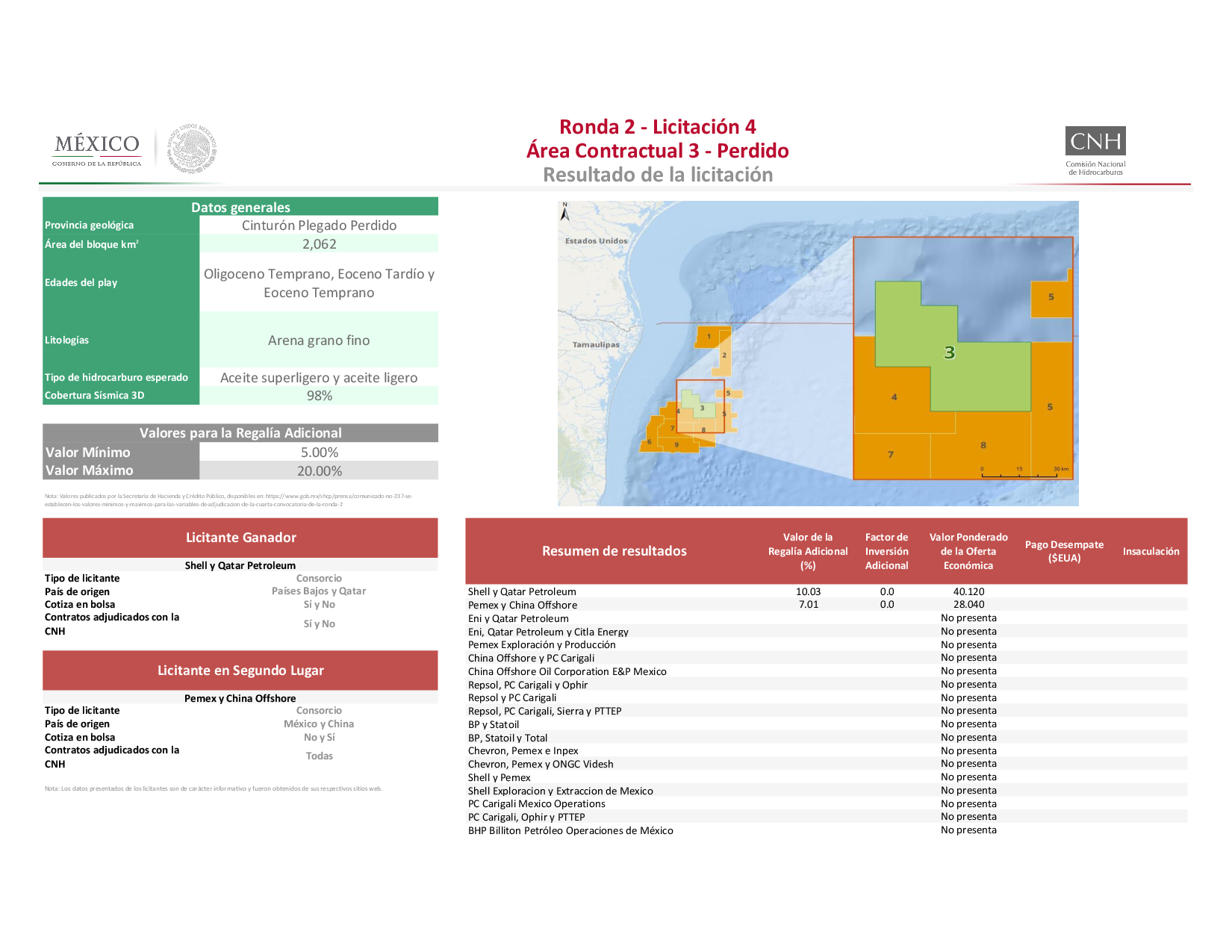This screenshot has height=952, width=1232.
Task: Click 'Pemex y China Offshore' results row
Action: (x=827, y=605)
